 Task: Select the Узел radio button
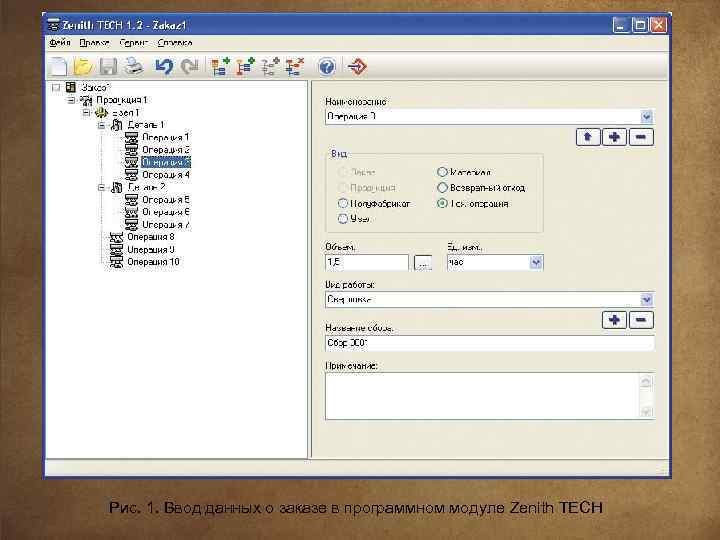point(343,219)
